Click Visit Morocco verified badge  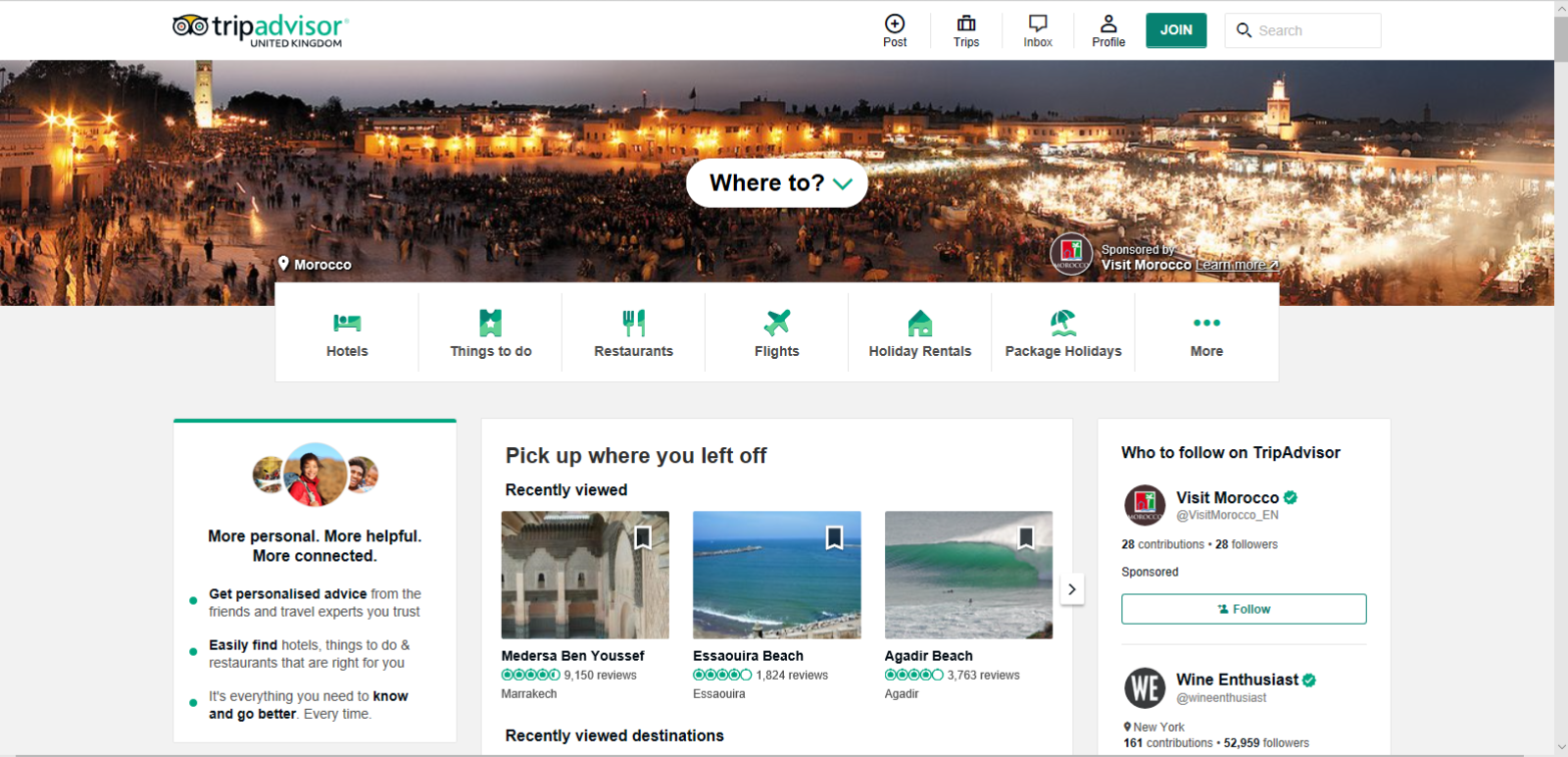point(1291,497)
